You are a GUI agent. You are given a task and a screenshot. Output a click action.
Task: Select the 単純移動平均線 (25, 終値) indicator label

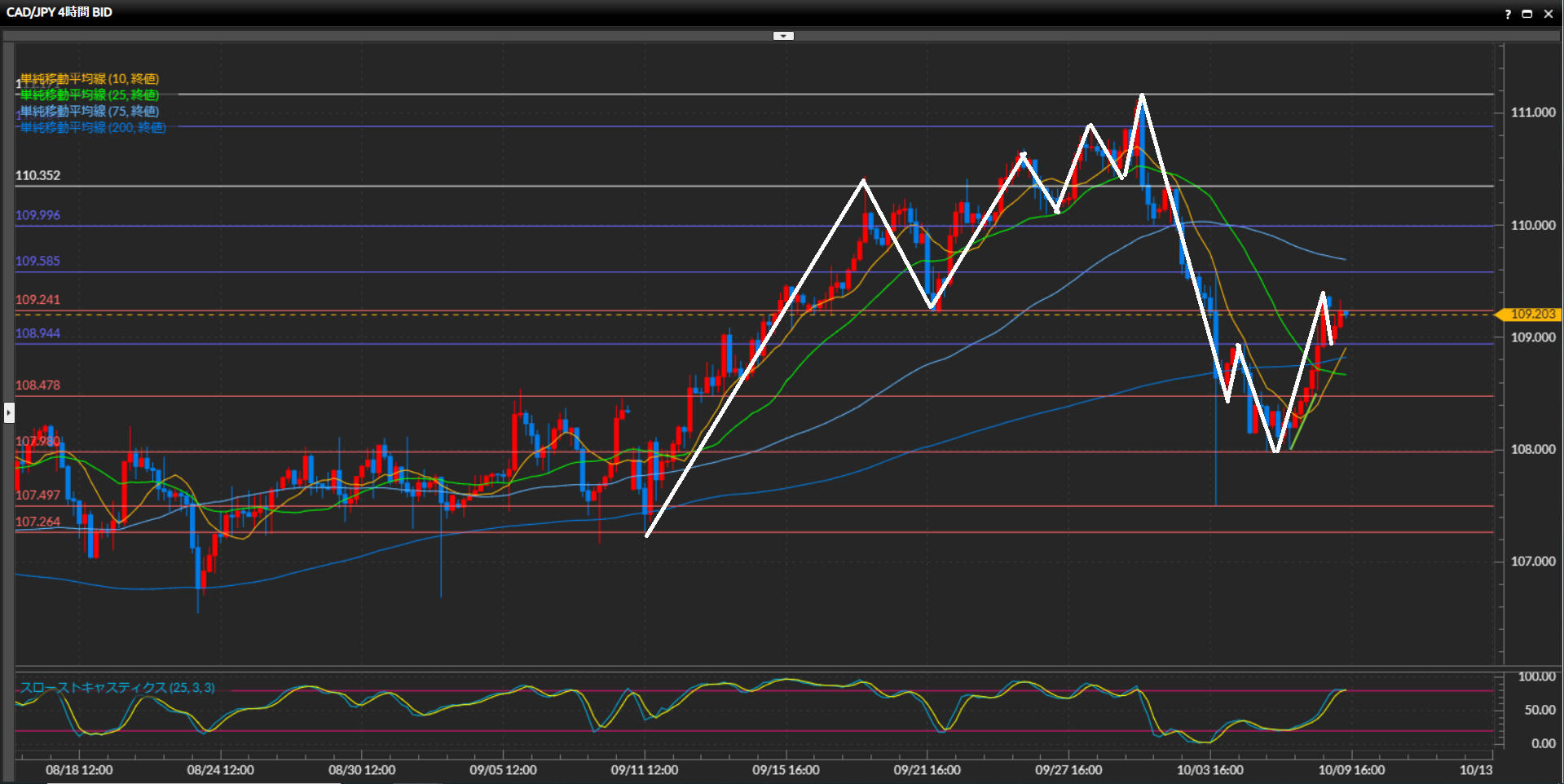pyautogui.click(x=90, y=95)
